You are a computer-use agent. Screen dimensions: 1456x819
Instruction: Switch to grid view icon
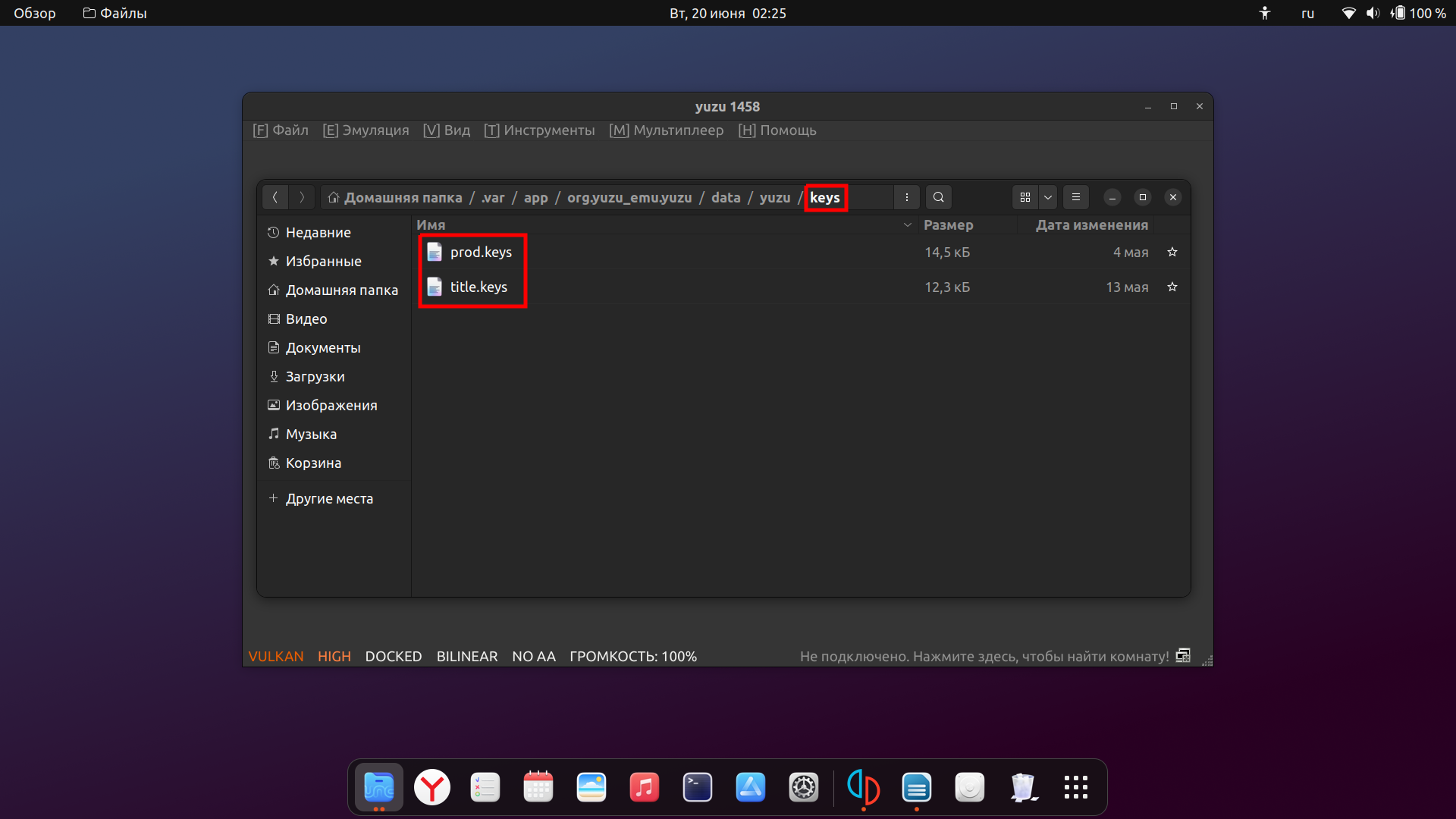point(1025,197)
